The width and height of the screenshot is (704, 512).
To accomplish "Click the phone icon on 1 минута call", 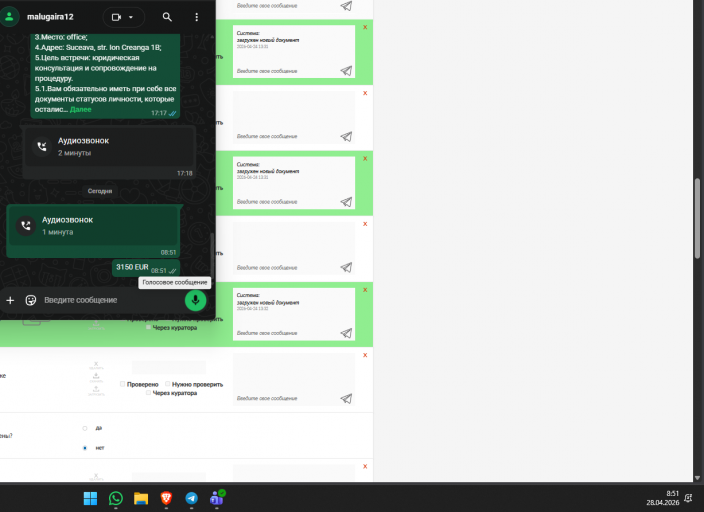I will click(26, 225).
